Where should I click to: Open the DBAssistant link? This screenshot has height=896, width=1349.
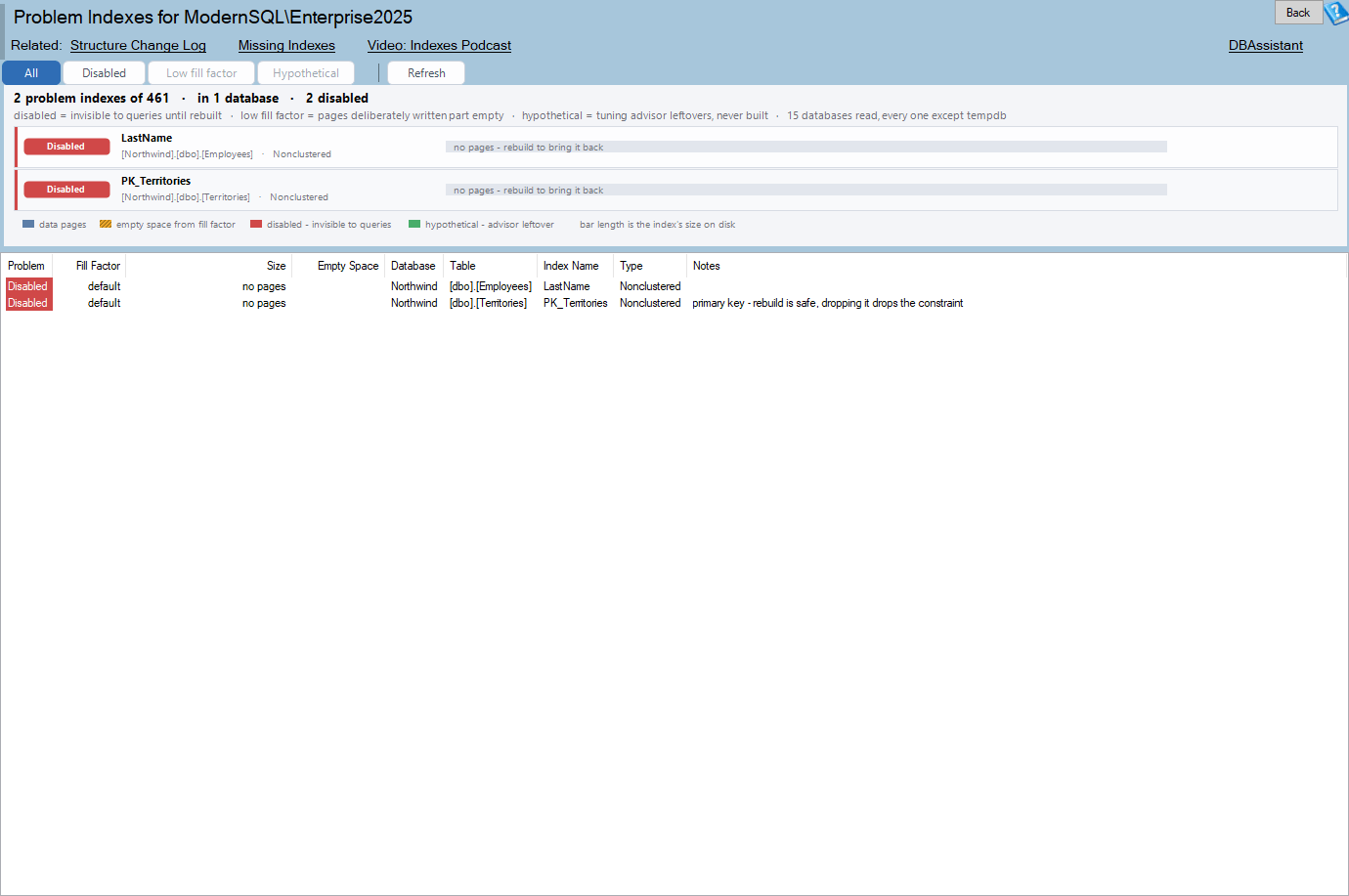click(1265, 45)
